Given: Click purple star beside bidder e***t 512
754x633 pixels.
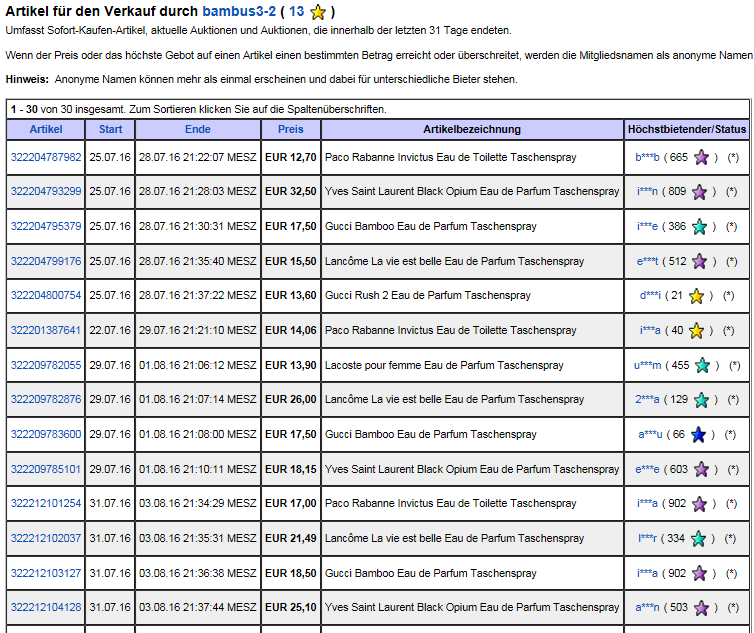Looking at the screenshot, I should (700, 262).
